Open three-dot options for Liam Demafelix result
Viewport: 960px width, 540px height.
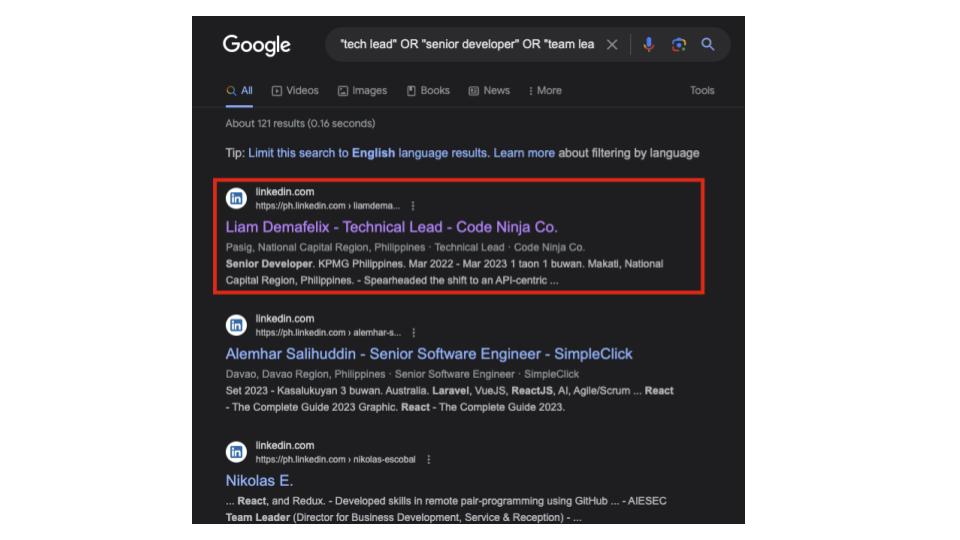pyautogui.click(x=413, y=206)
